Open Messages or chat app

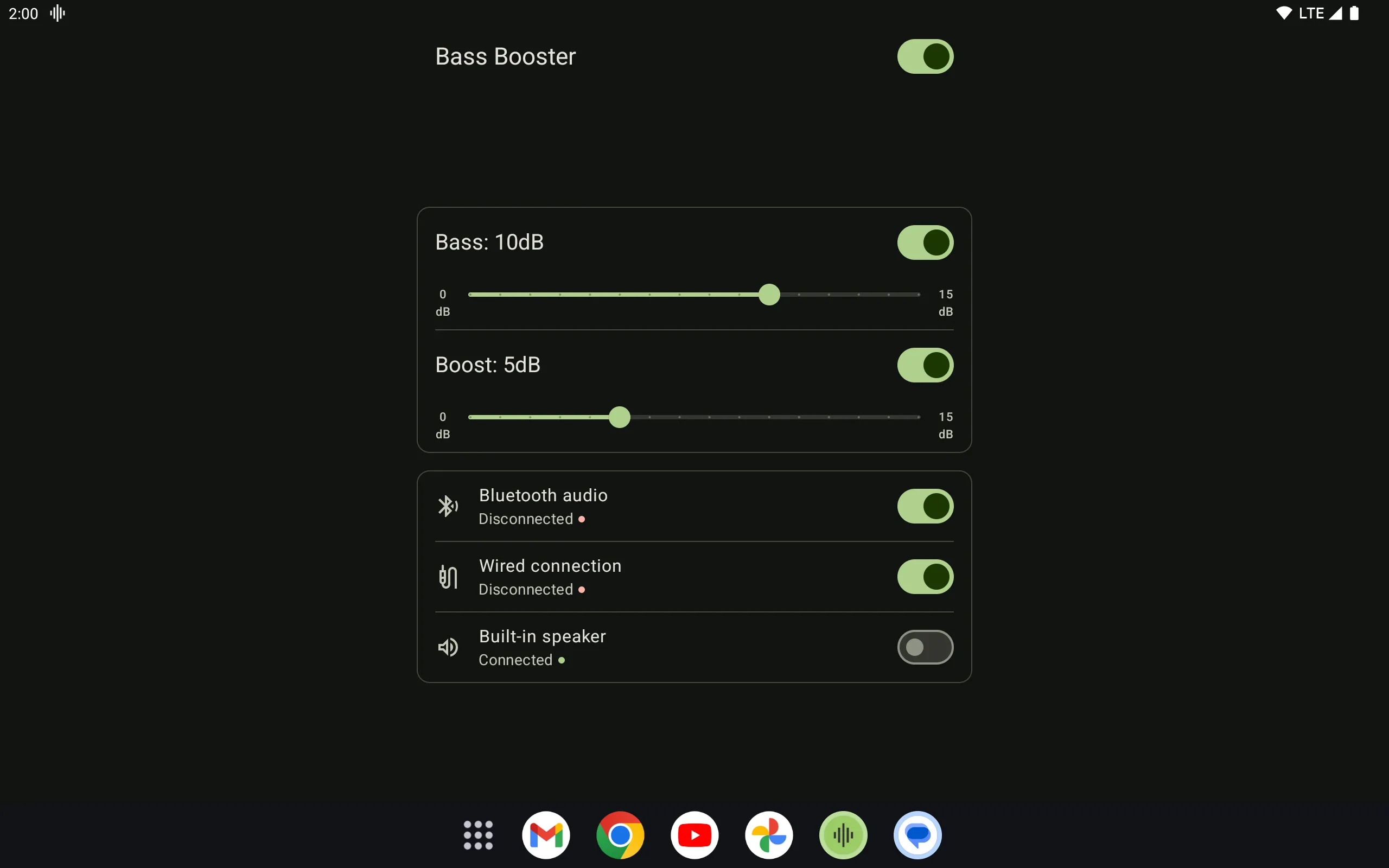point(916,835)
